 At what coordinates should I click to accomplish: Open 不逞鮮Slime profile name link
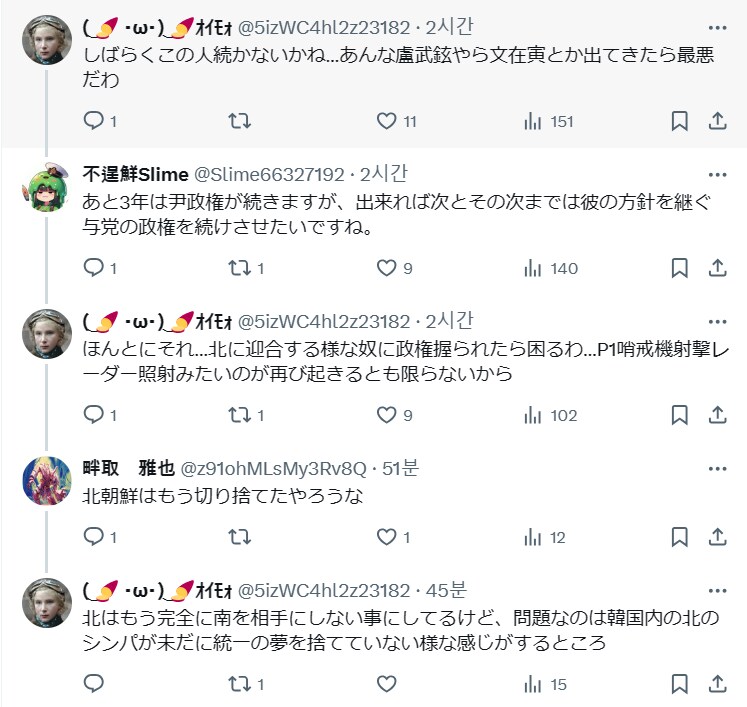(134, 174)
